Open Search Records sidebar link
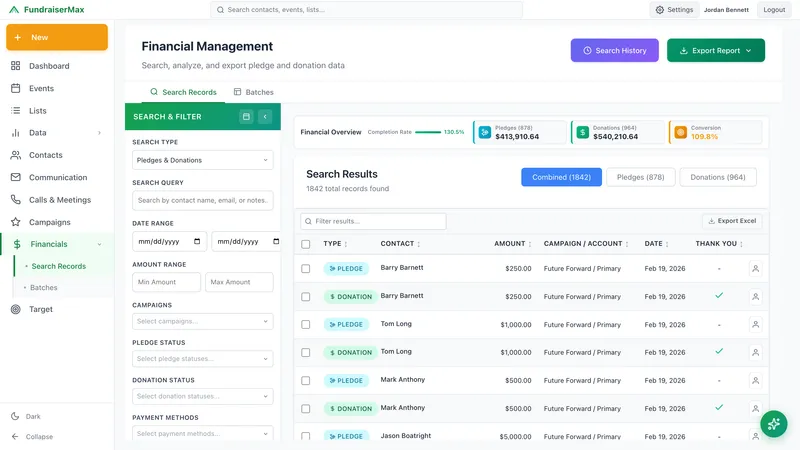The width and height of the screenshot is (800, 450). (58, 266)
